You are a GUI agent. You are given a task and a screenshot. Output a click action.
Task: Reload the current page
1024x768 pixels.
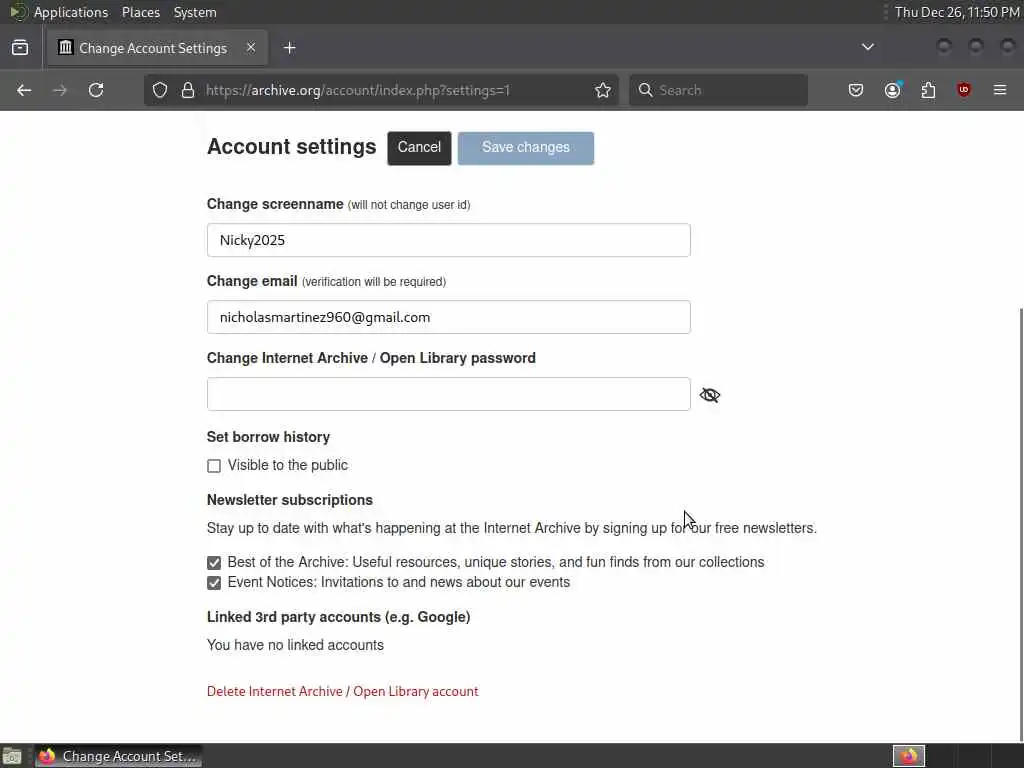[96, 90]
